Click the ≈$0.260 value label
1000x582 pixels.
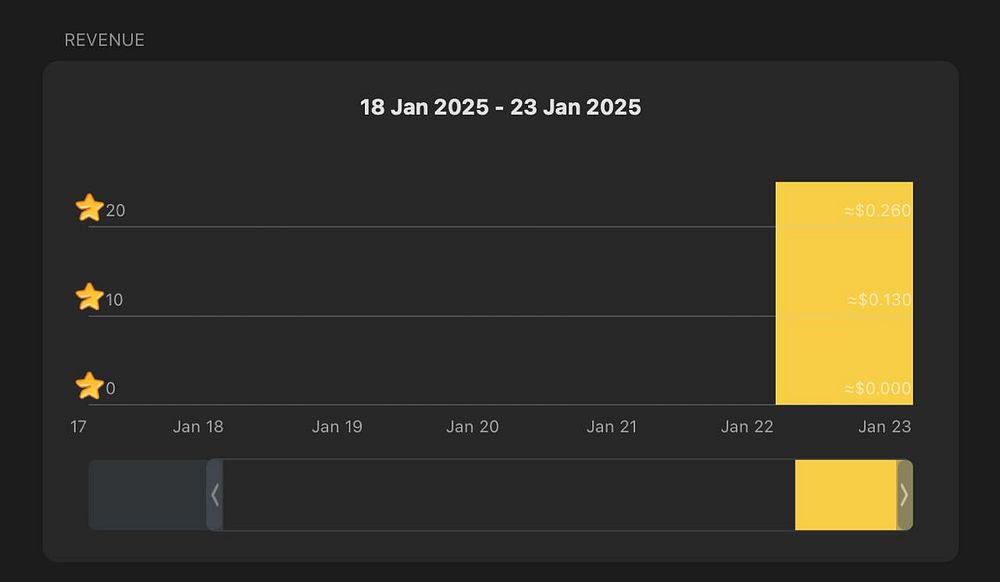click(878, 210)
